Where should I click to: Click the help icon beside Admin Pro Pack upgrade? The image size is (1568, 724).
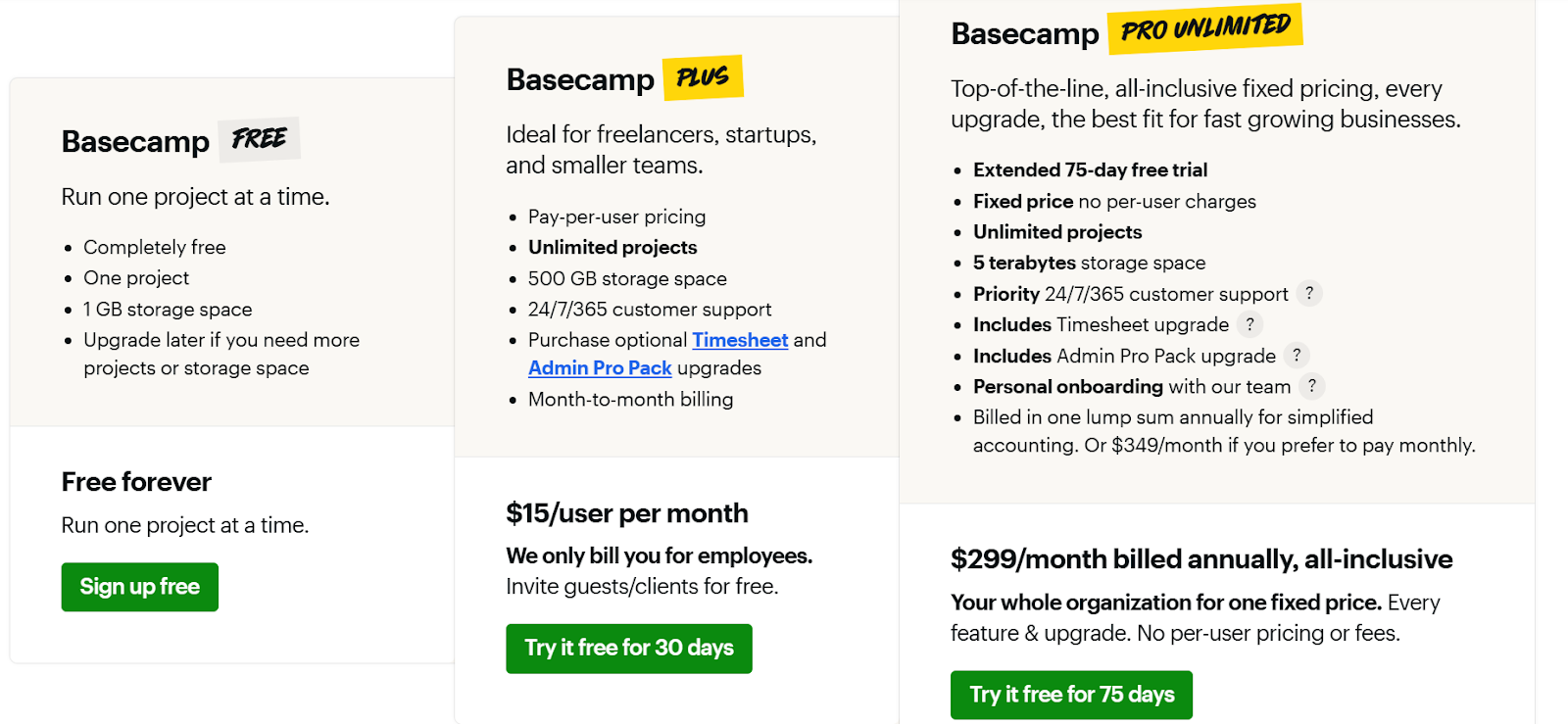click(x=1297, y=355)
